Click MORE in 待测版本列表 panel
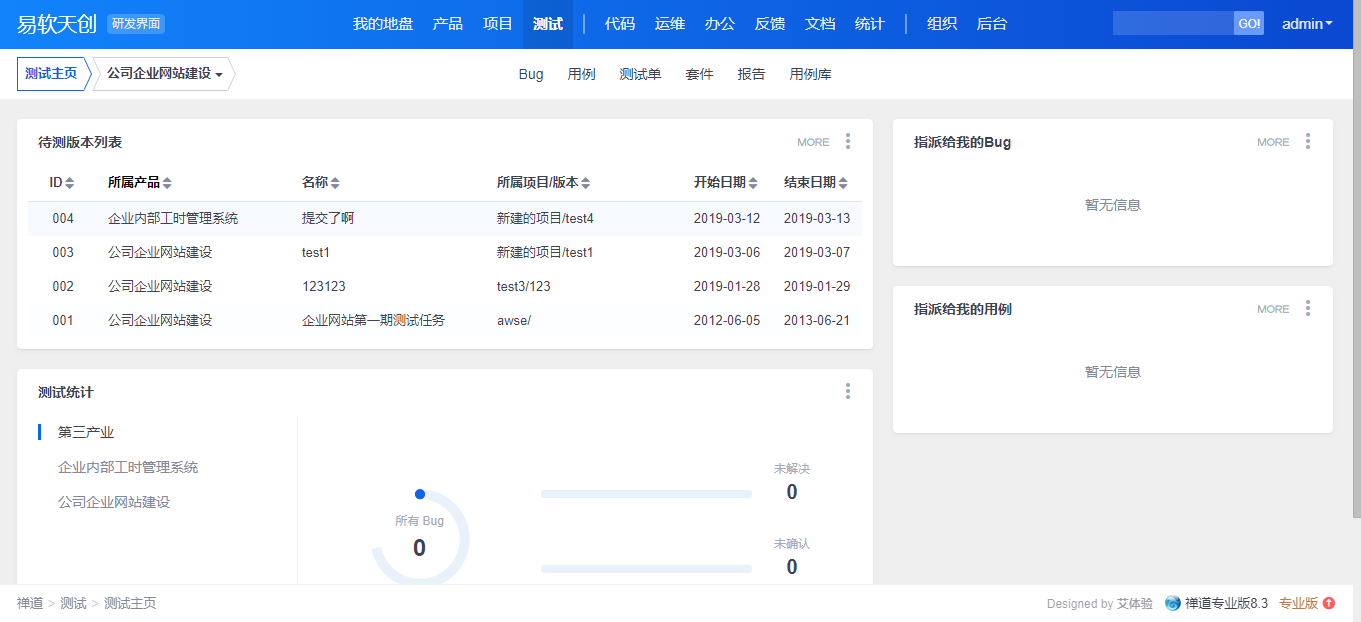 click(x=813, y=142)
